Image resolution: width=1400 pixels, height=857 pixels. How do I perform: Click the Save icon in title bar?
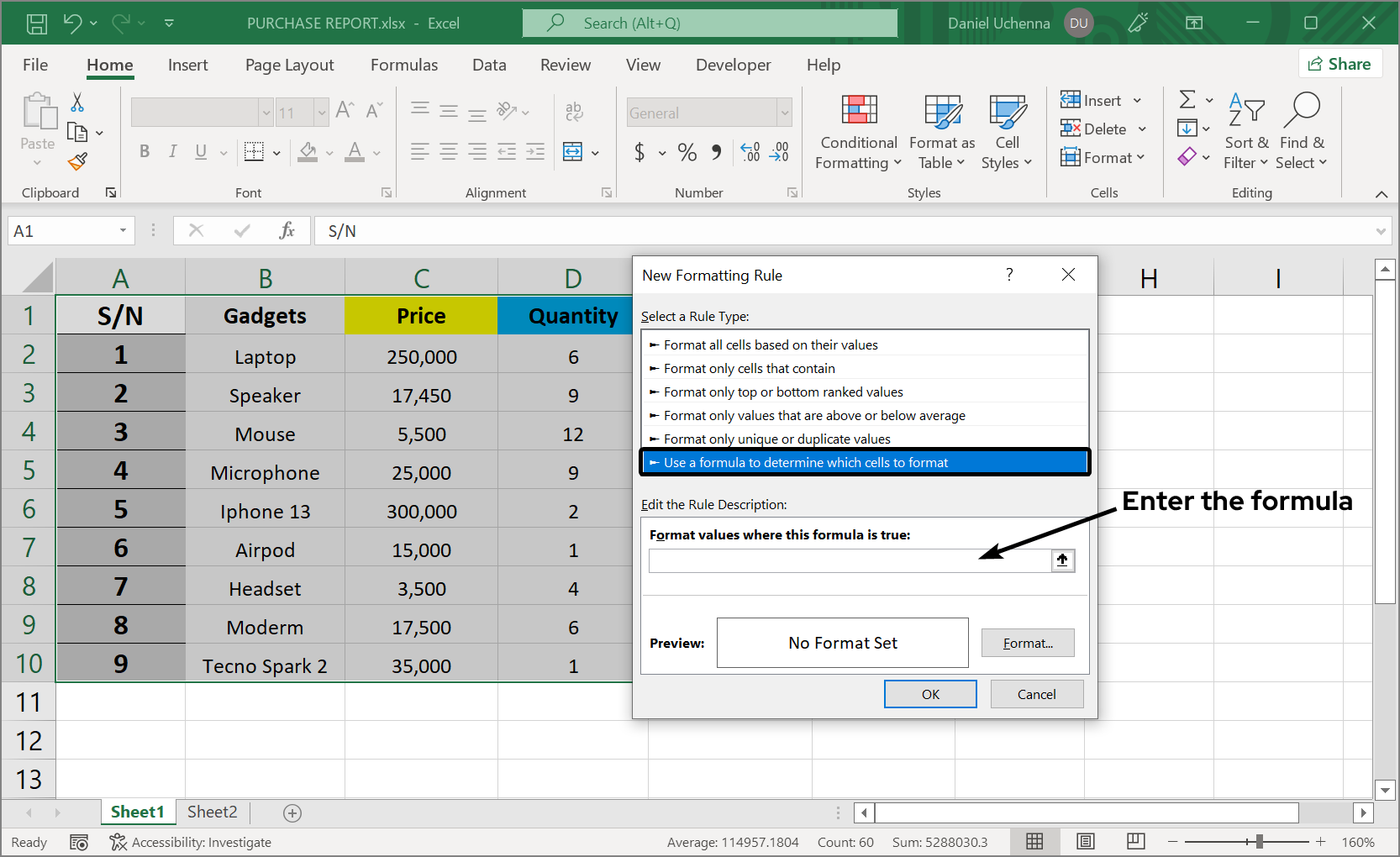click(37, 24)
